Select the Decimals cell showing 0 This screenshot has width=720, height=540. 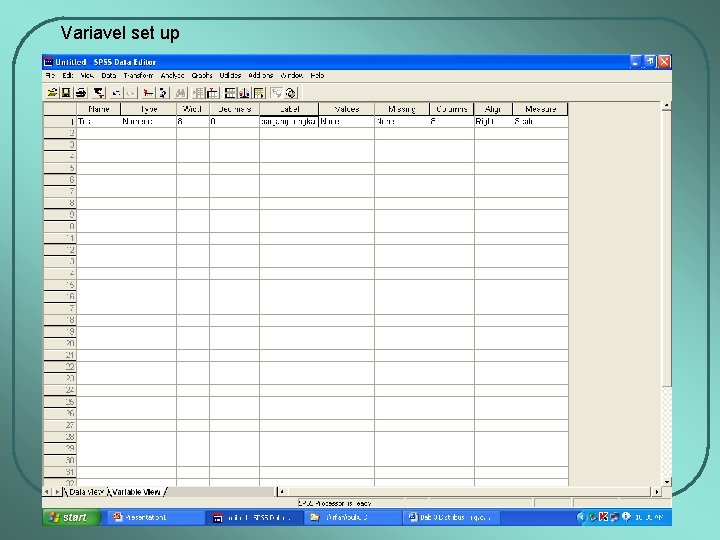coord(234,121)
